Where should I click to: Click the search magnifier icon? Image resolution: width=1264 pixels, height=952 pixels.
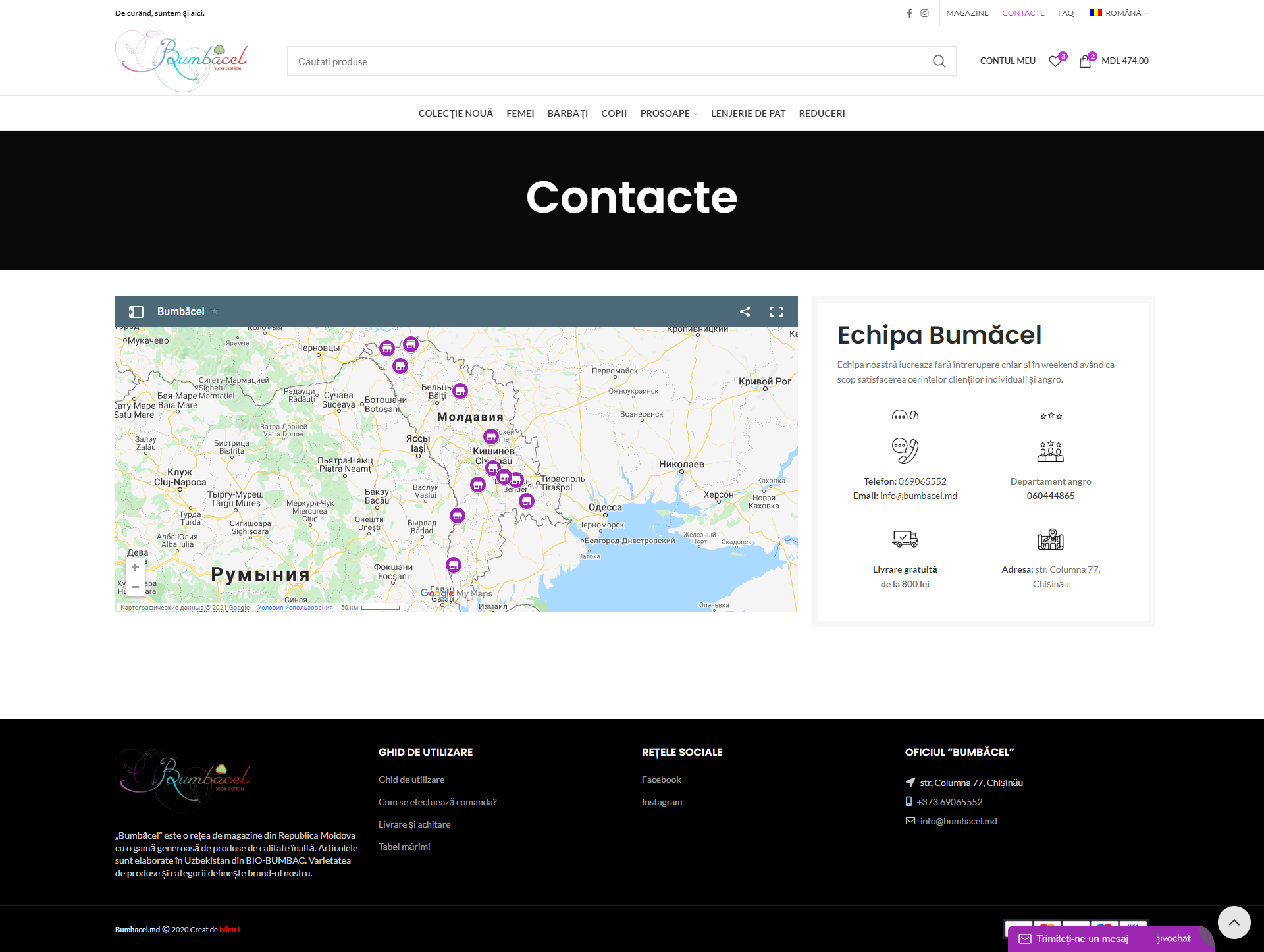coord(939,61)
